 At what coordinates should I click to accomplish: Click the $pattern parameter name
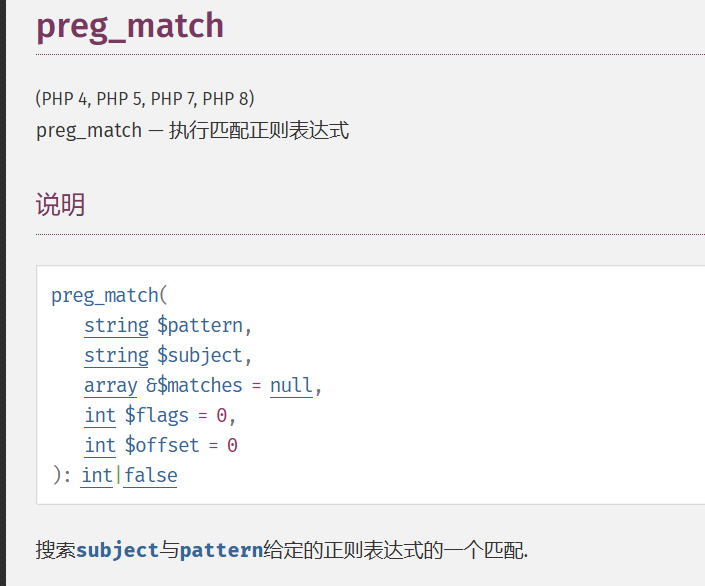(x=200, y=325)
